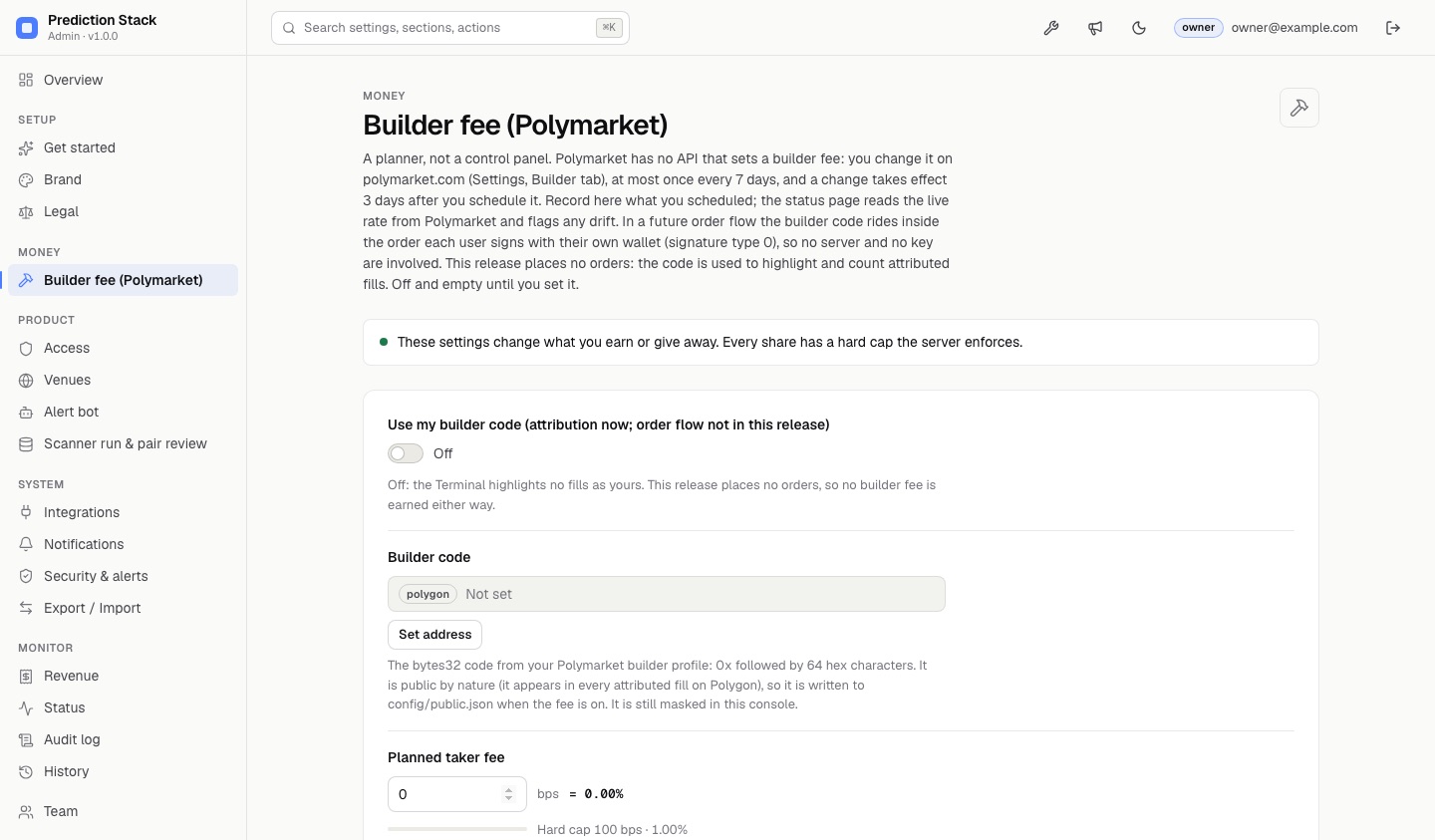Screen dimensions: 1435x840
Task: Click the Prediction Stack logo icon
Action: 27,28
